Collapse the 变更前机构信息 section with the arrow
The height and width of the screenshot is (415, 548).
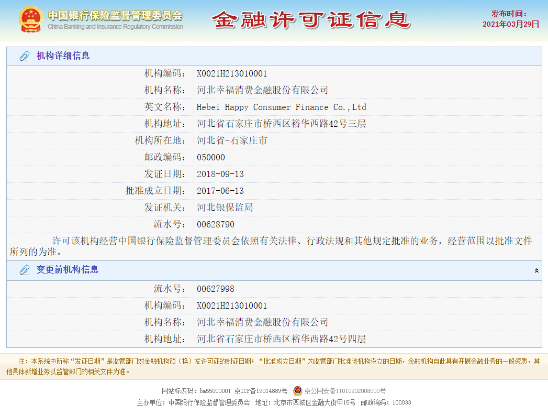click(x=536, y=271)
